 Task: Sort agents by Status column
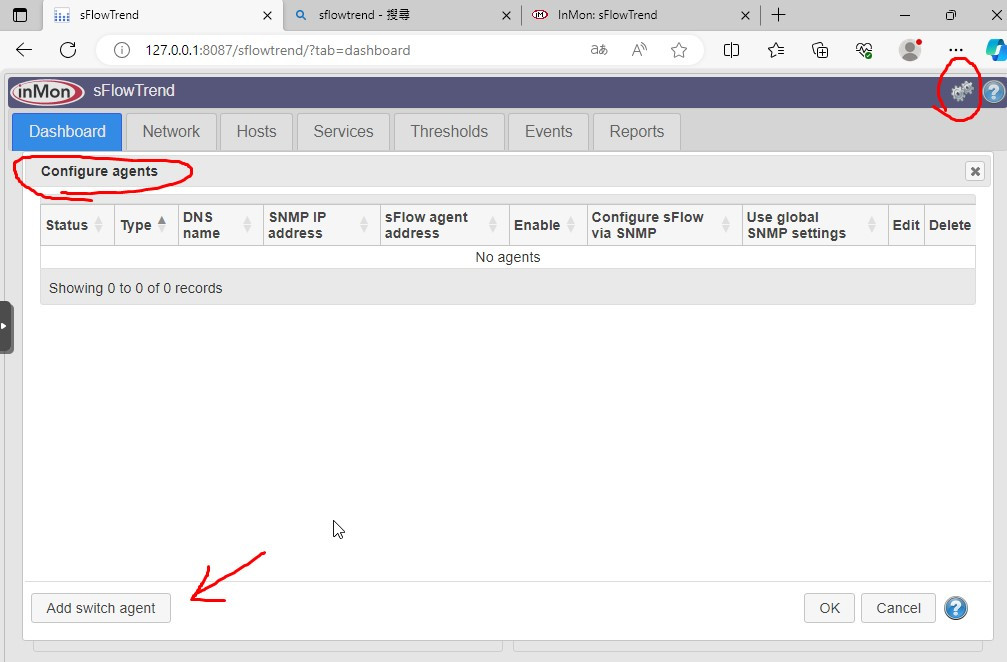(x=77, y=225)
